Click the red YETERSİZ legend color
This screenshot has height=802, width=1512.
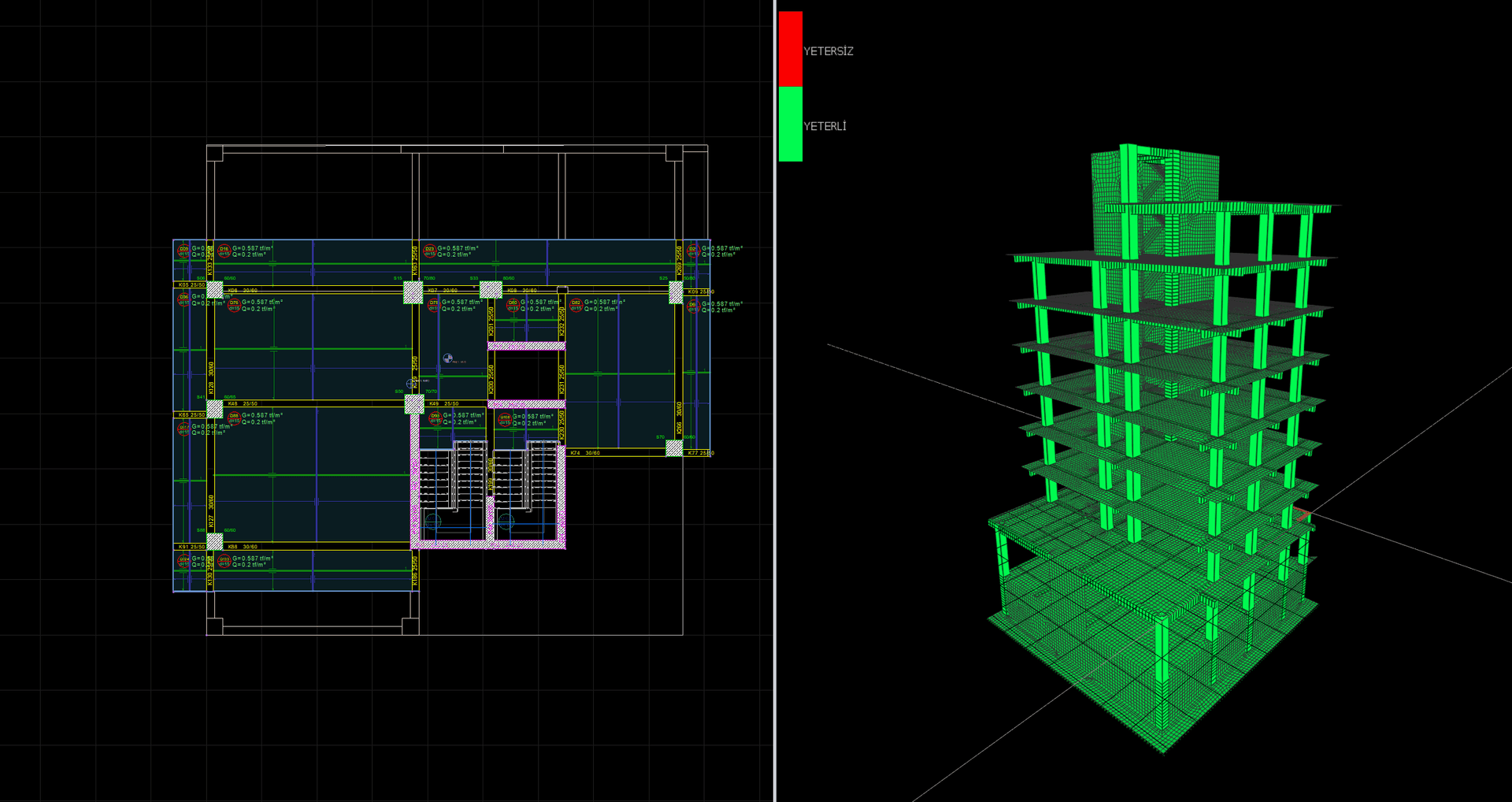pyautogui.click(x=790, y=48)
